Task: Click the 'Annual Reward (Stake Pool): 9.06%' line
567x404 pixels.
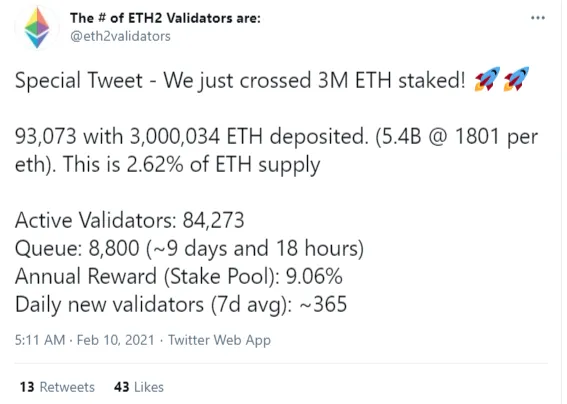Action: coord(179,277)
